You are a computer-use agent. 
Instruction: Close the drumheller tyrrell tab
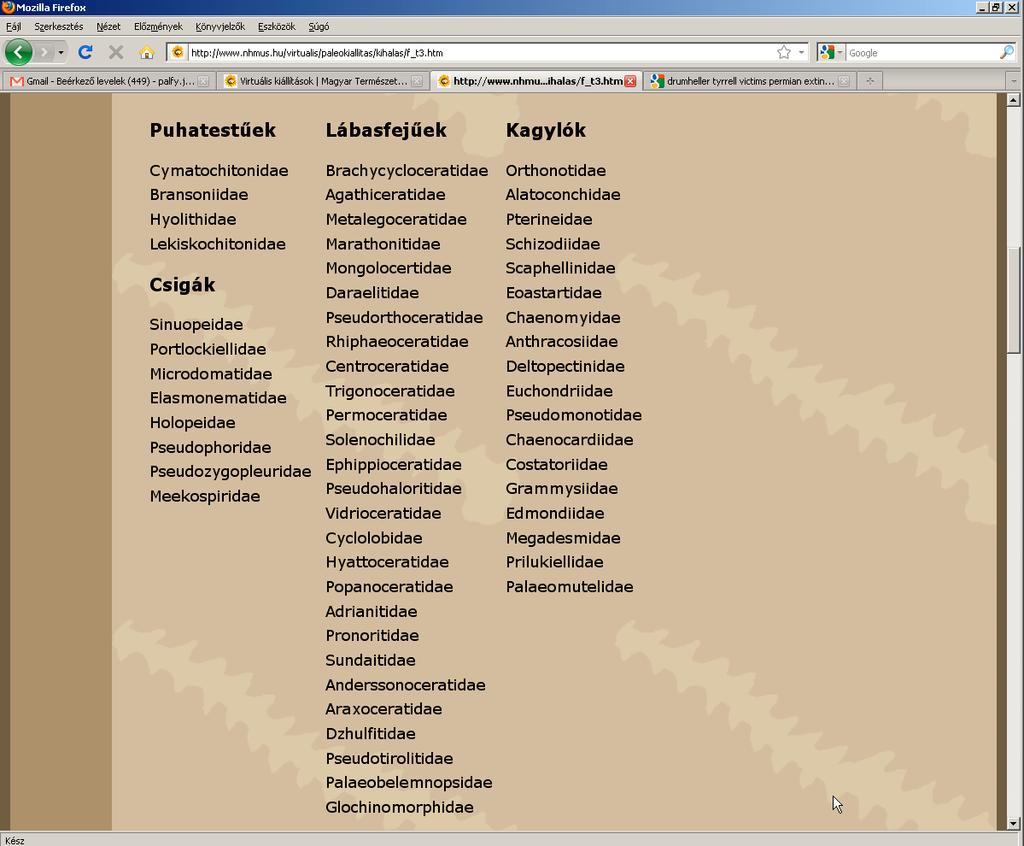coord(844,81)
